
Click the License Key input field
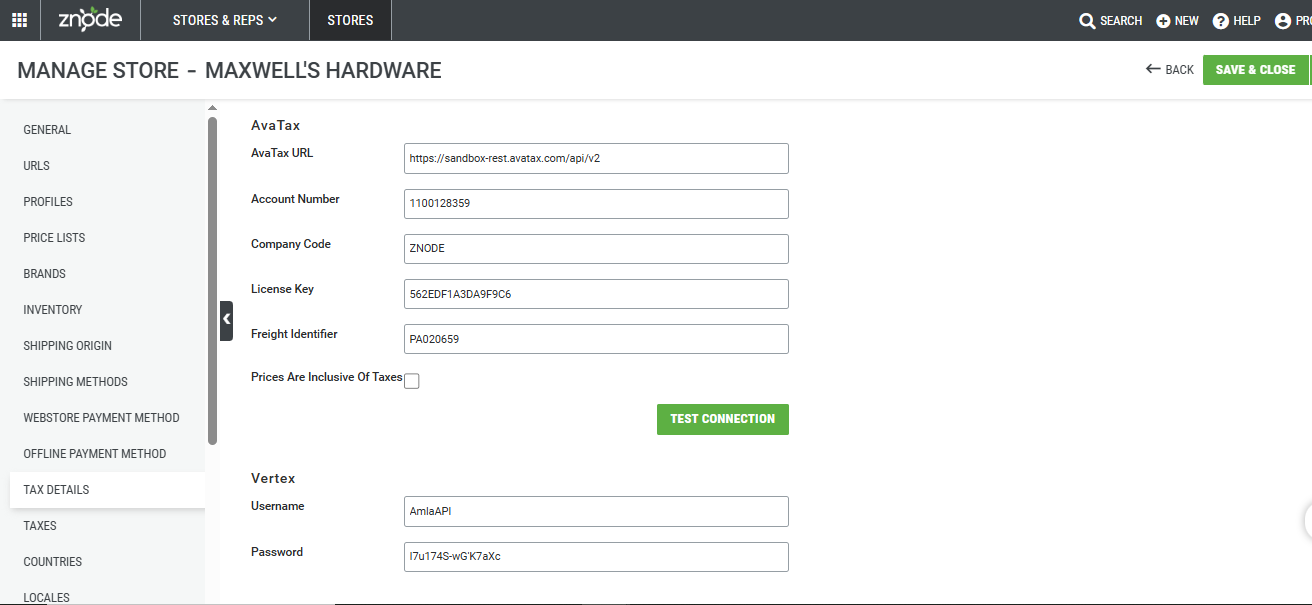coord(596,294)
